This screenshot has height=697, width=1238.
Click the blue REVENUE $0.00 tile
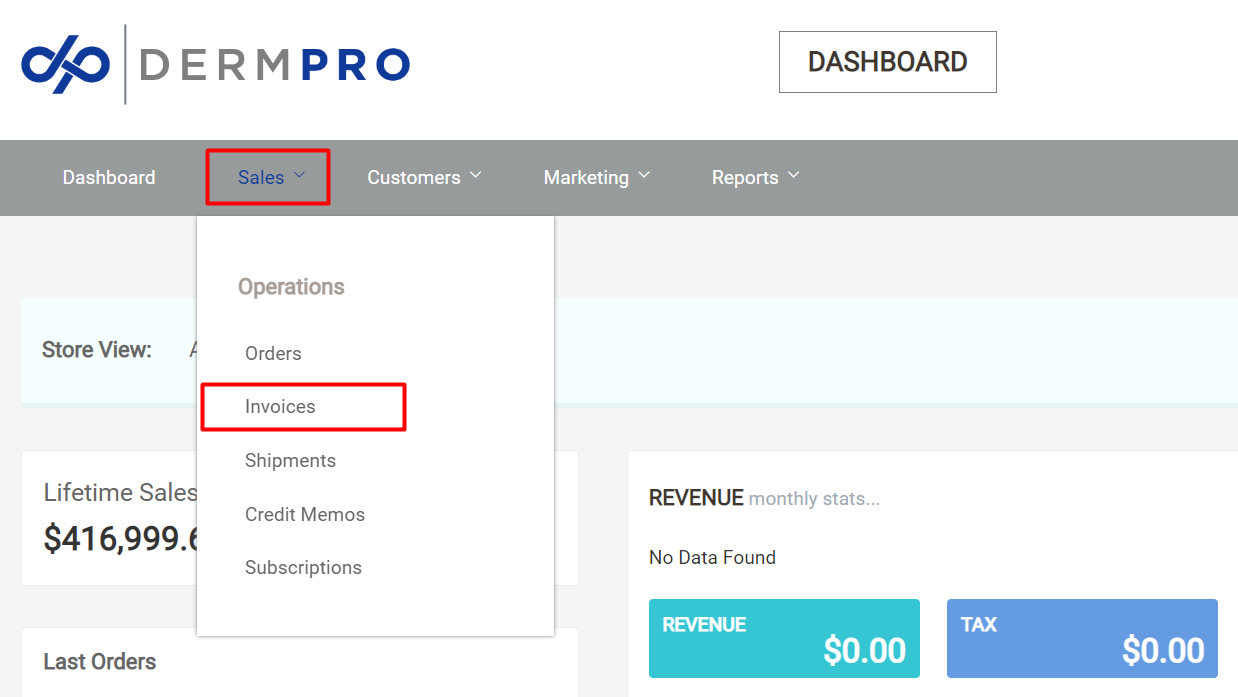(784, 638)
